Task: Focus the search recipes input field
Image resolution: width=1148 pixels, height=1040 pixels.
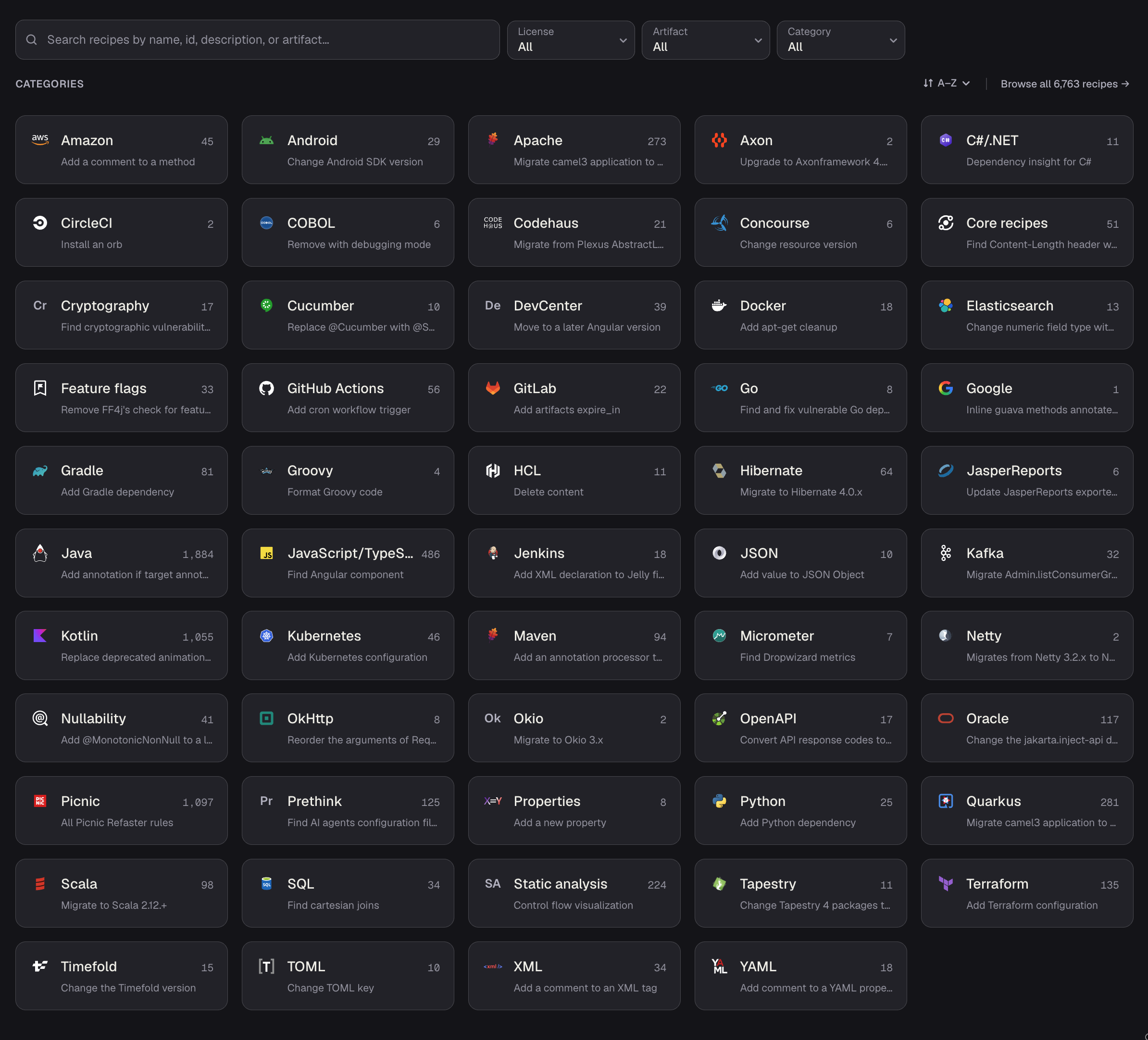Action: pyautogui.click(x=257, y=40)
